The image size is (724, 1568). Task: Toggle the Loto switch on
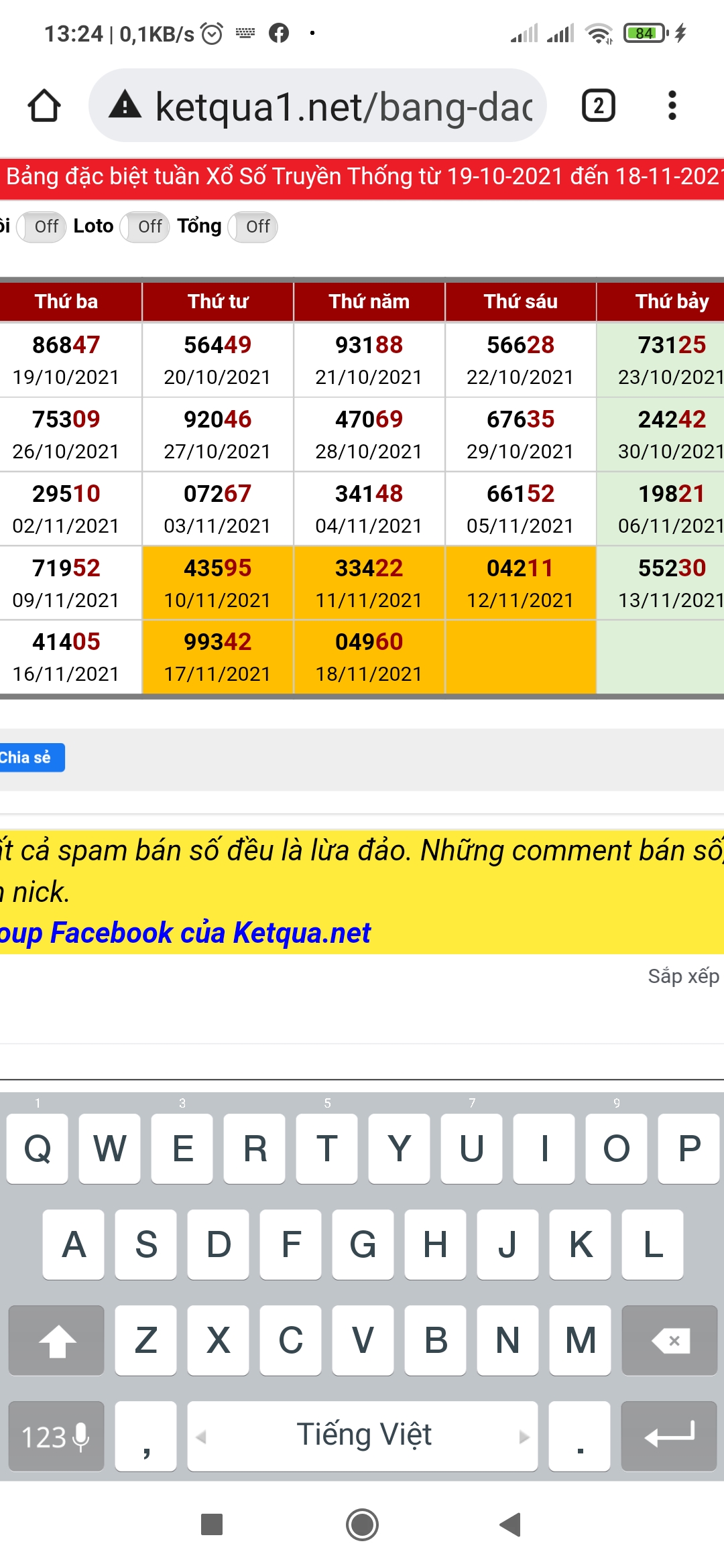(145, 226)
